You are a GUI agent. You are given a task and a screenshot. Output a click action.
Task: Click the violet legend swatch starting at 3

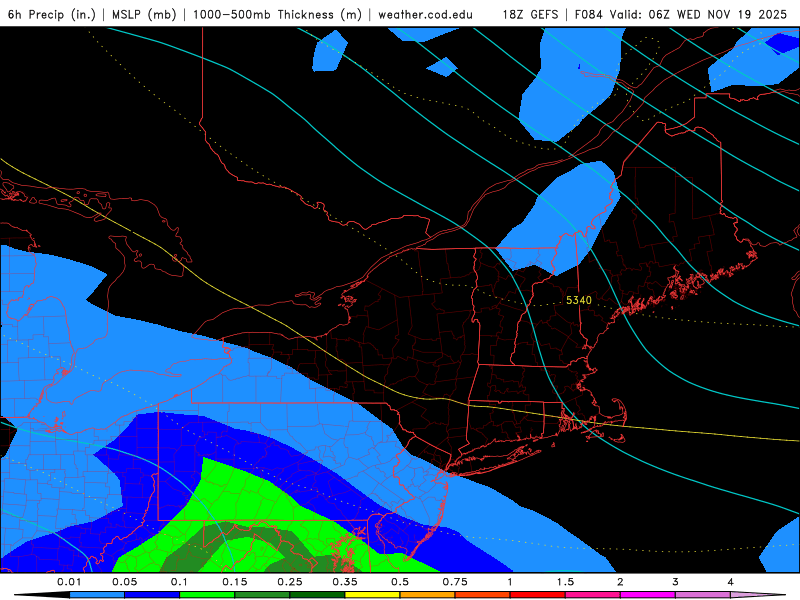[x=703, y=595]
